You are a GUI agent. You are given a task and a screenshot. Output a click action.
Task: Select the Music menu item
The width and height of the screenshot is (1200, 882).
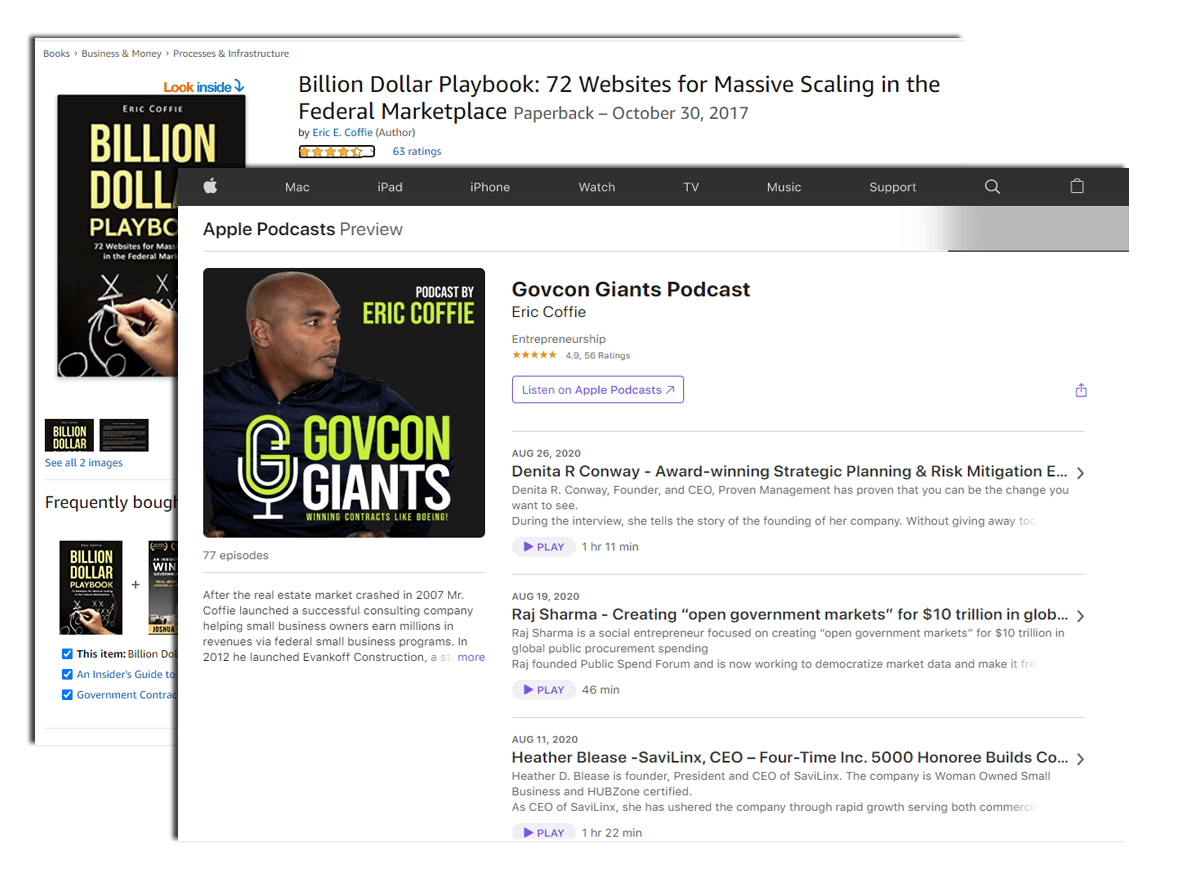783,187
